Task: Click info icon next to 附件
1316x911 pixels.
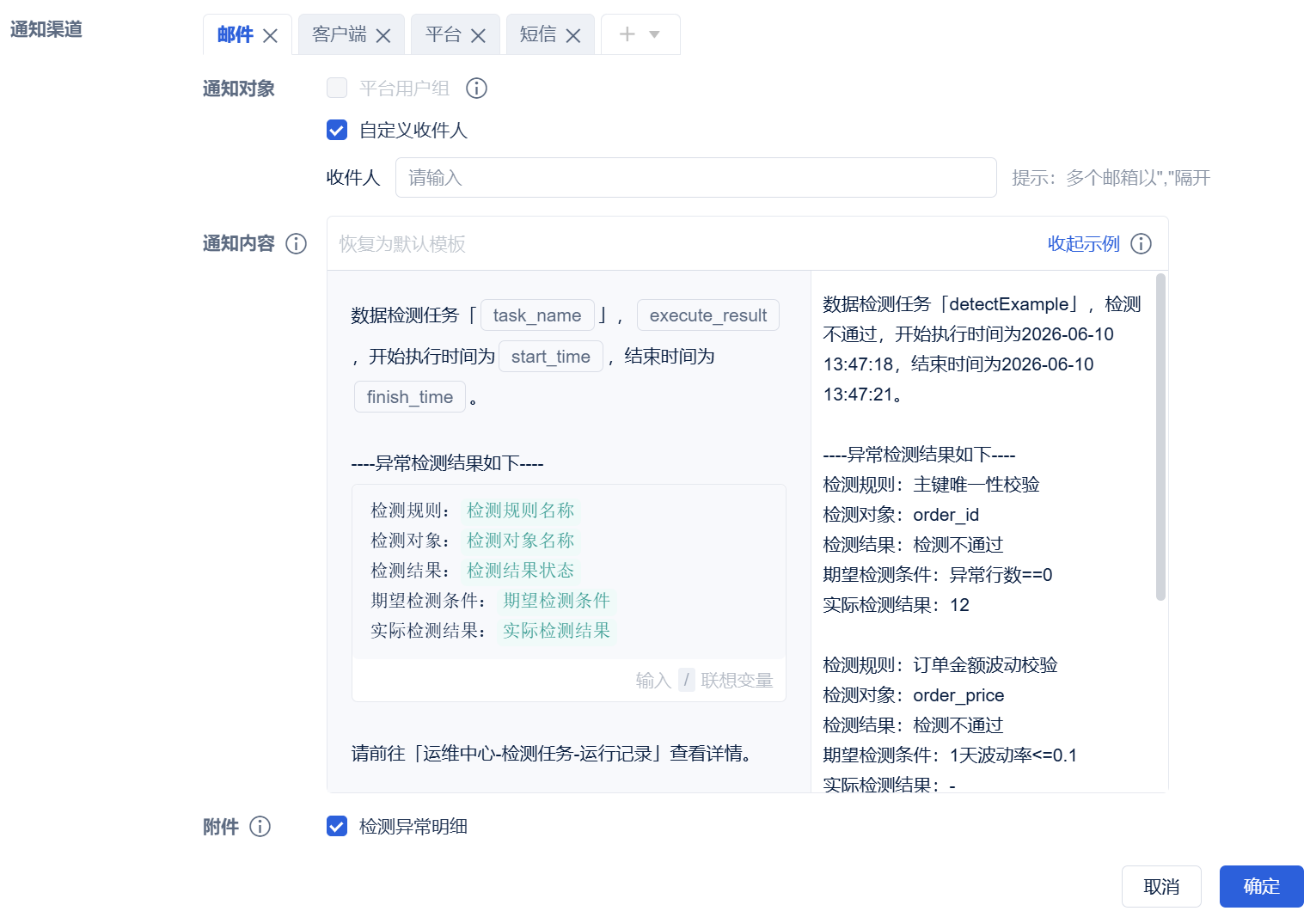Action: [260, 827]
